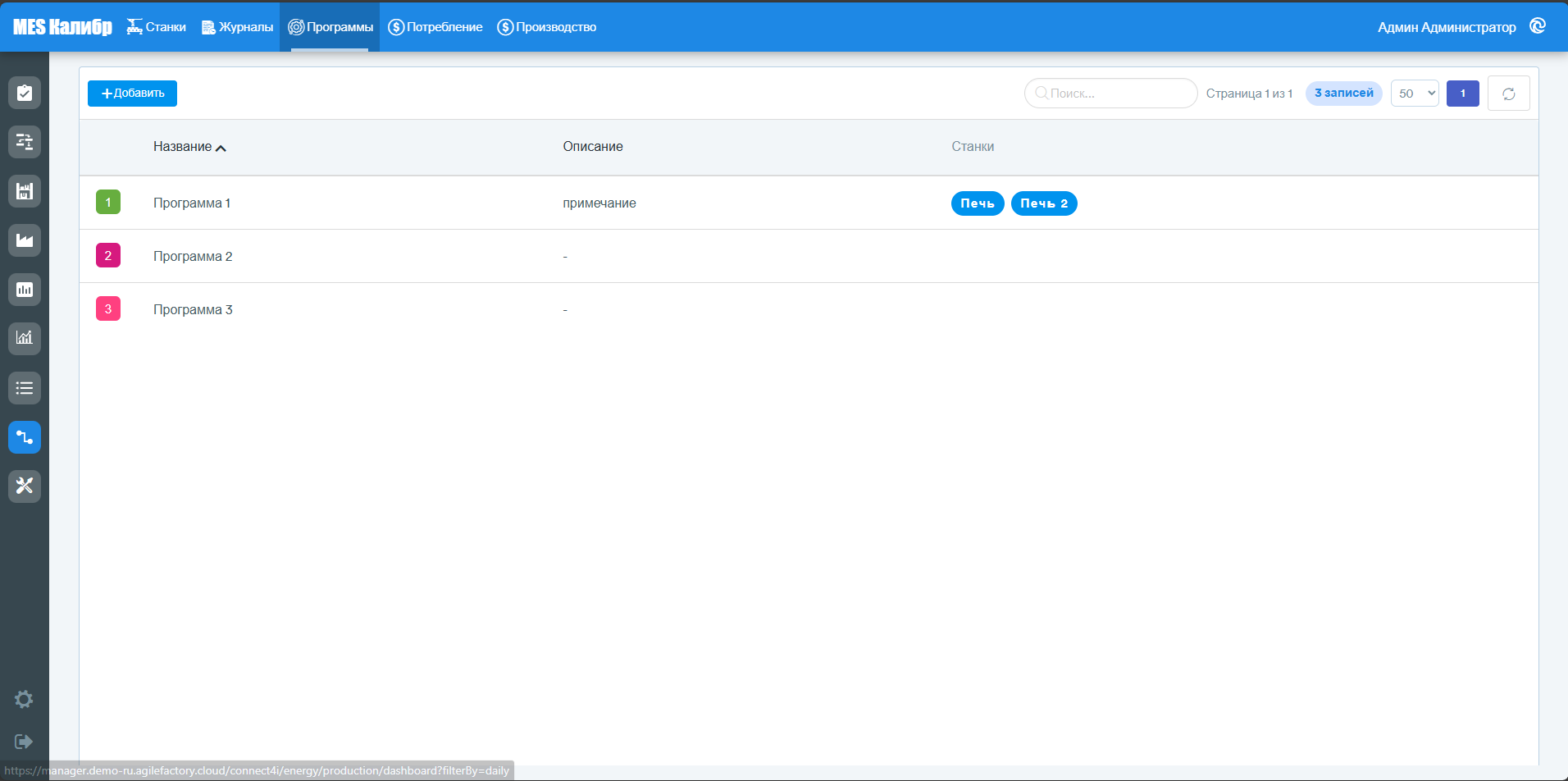Click Админ Администратор user name

[x=1447, y=27]
